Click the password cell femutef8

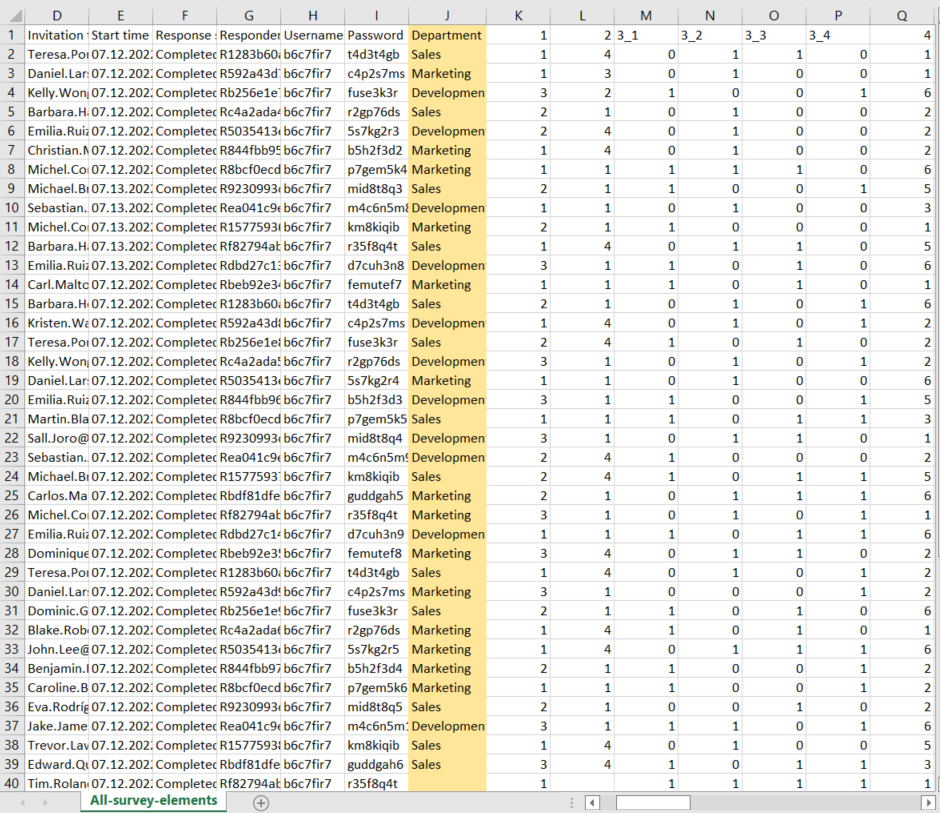376,553
